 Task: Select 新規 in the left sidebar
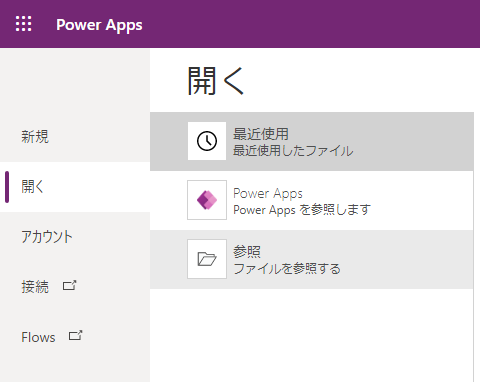(75, 137)
